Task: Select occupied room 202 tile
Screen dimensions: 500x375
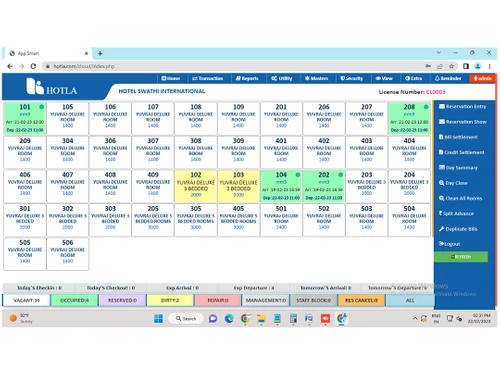Action: click(x=324, y=186)
